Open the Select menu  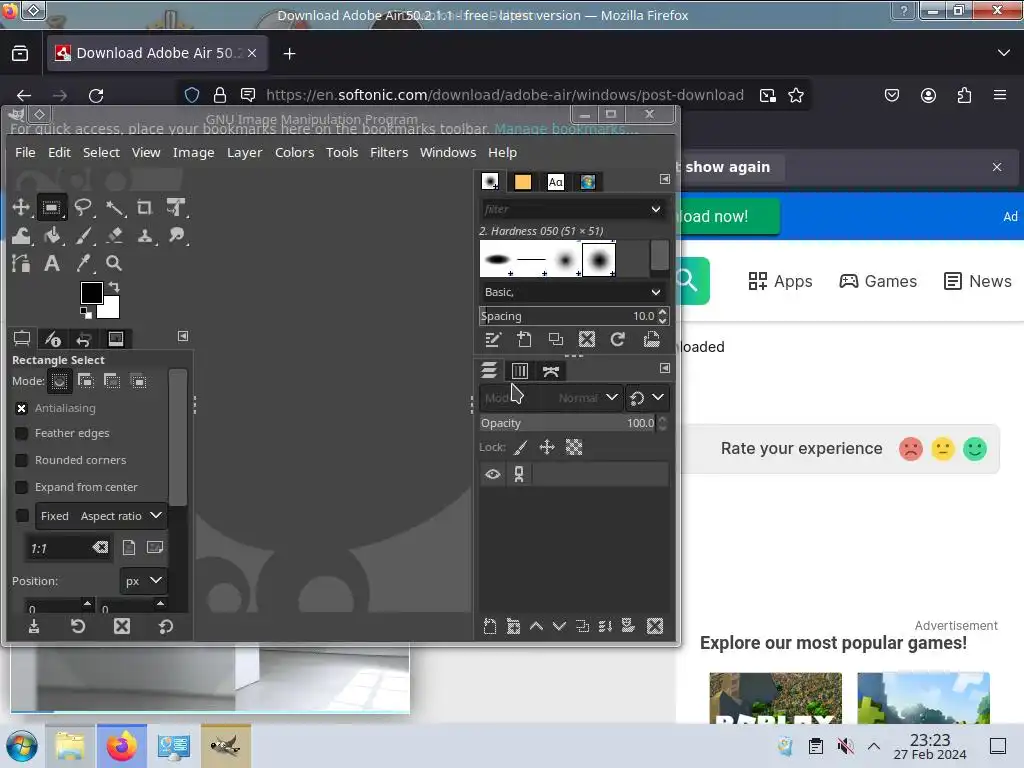tap(101, 152)
